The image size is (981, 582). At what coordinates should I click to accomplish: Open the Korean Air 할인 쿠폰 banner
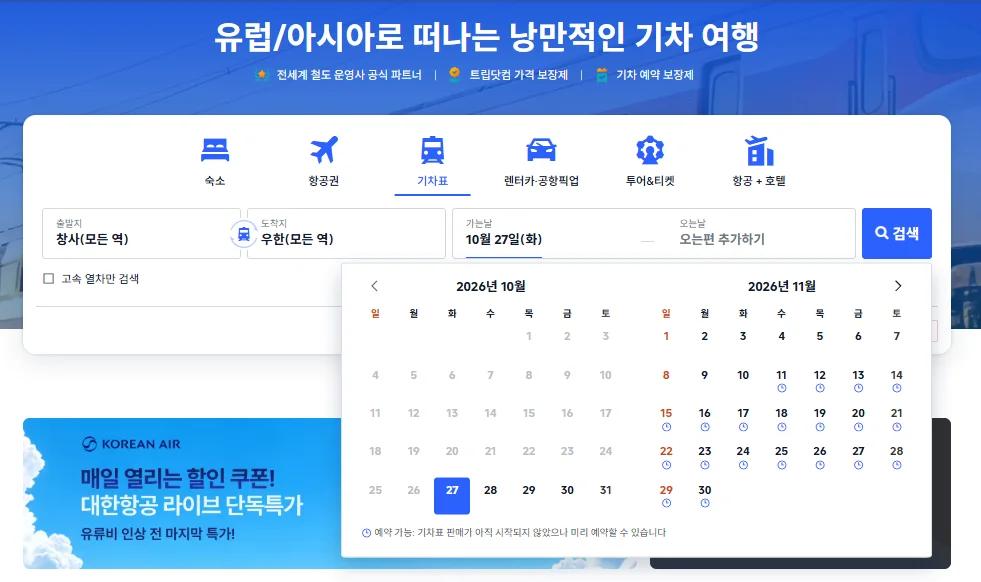(x=182, y=493)
